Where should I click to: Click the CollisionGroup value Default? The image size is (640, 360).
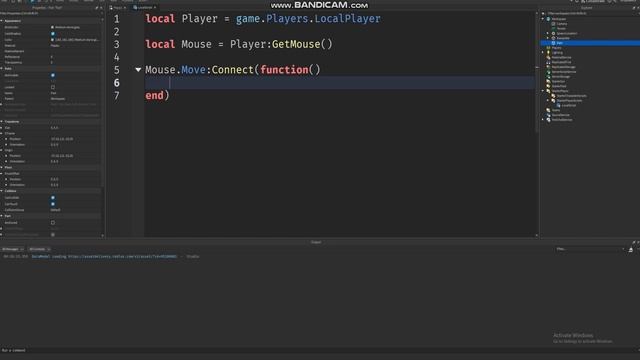pos(56,210)
